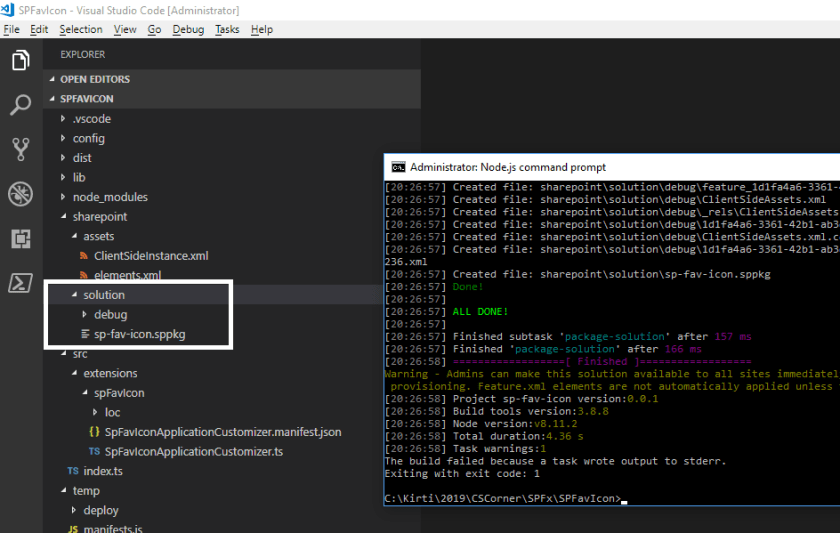Viewport: 840px width, 533px height.
Task: Open the Explorer icon in activity bar
Action: 20,61
